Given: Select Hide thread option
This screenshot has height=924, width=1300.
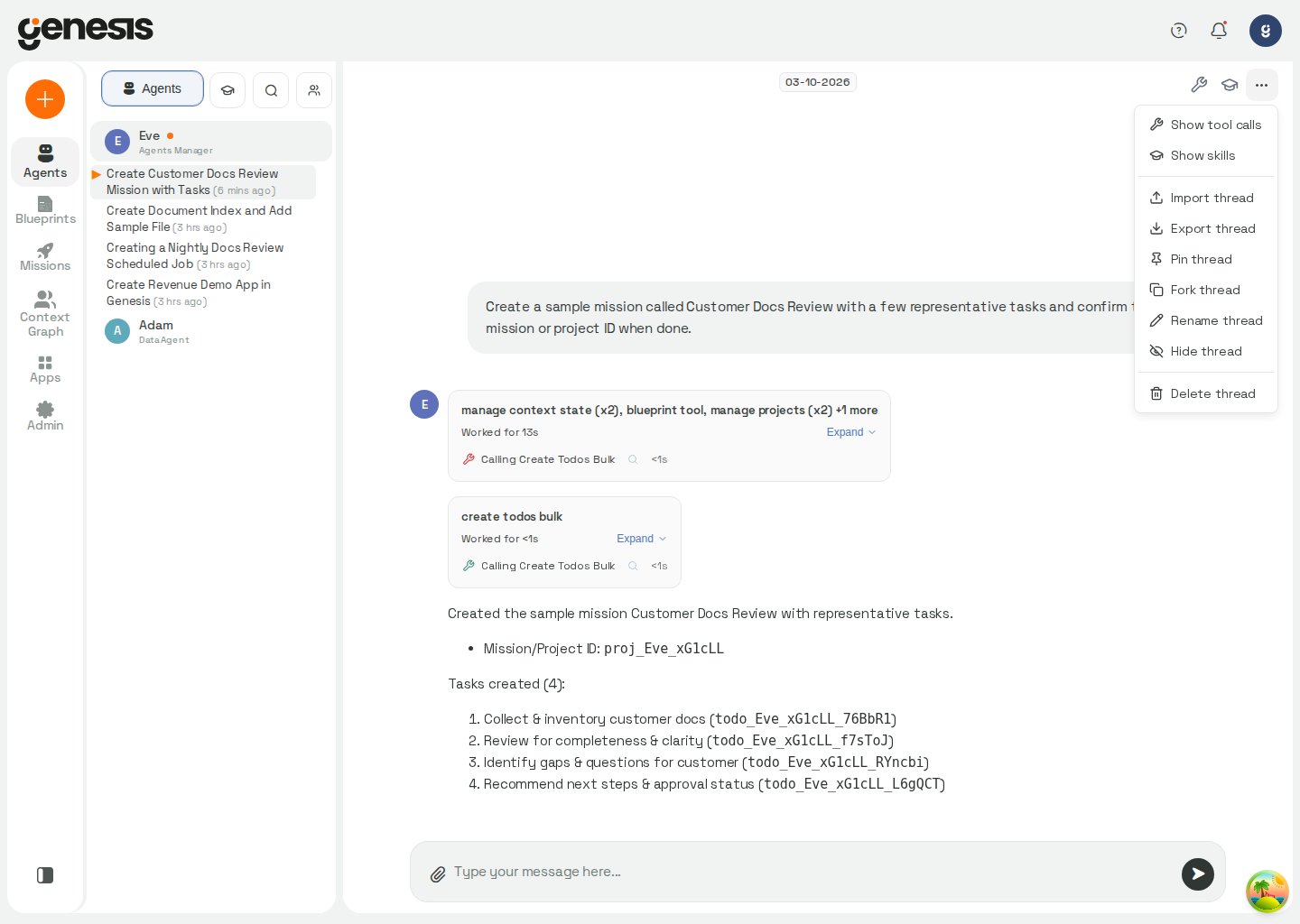Looking at the screenshot, I should (1205, 351).
